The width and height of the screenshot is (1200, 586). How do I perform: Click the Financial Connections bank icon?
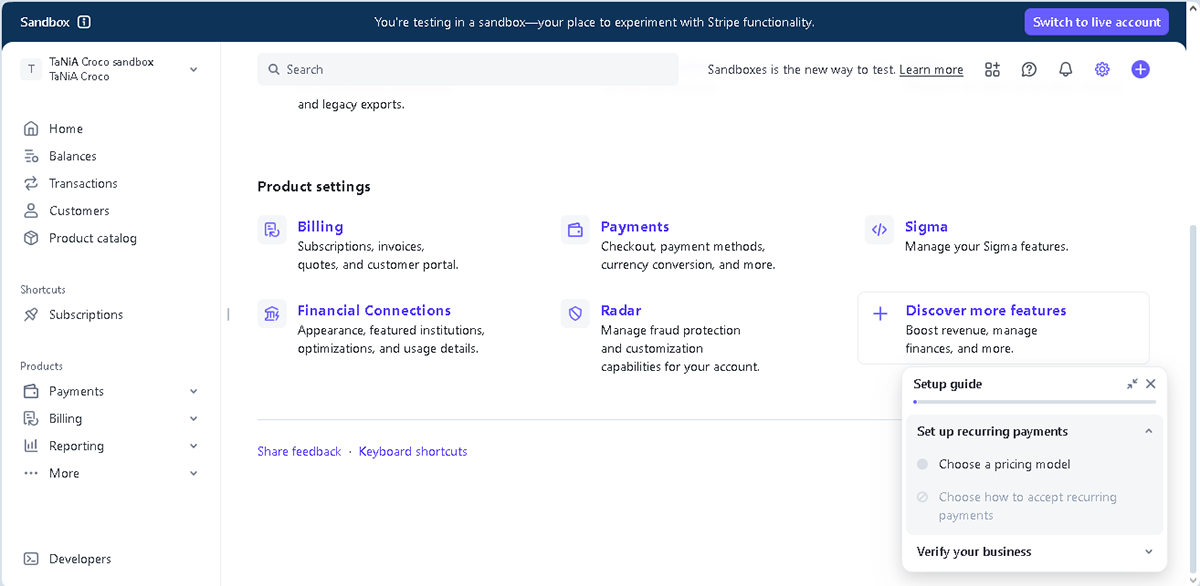[x=271, y=313]
